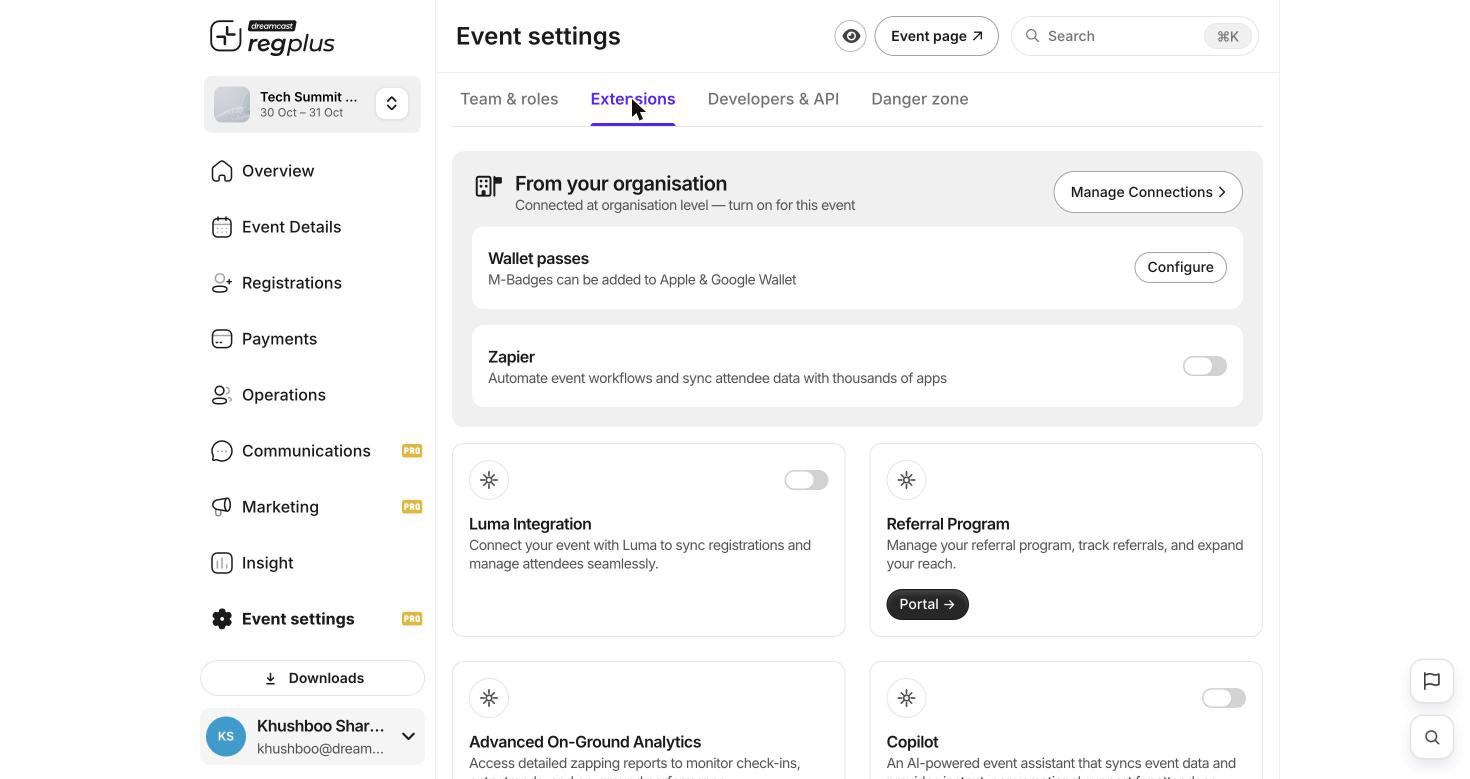Click the Luma Integration card icon
This screenshot has height=779, width=1470.
click(x=489, y=480)
